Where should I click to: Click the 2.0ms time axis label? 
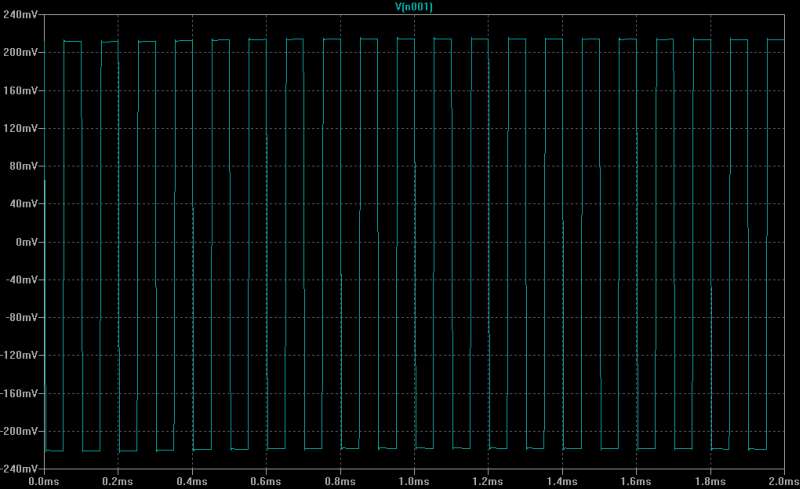(x=784, y=481)
